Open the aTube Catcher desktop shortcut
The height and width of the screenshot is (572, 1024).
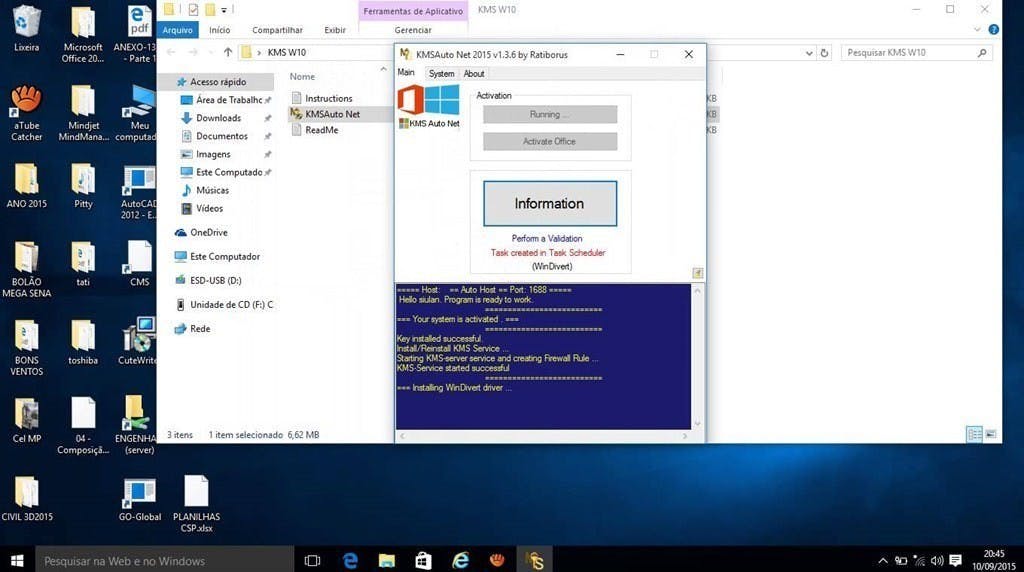point(26,112)
